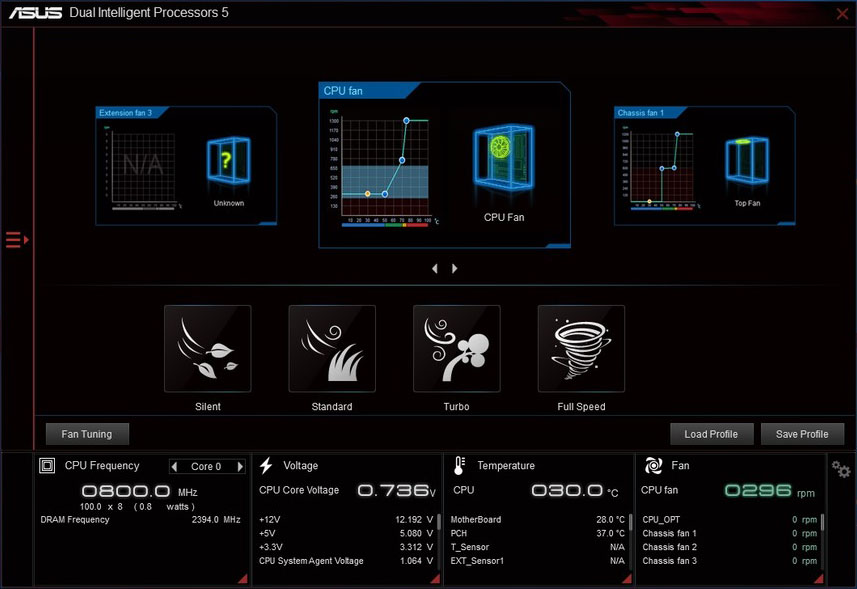The width and height of the screenshot is (857, 589).
Task: Click the Fan list scrollbar
Action: pyautogui.click(x=822, y=522)
